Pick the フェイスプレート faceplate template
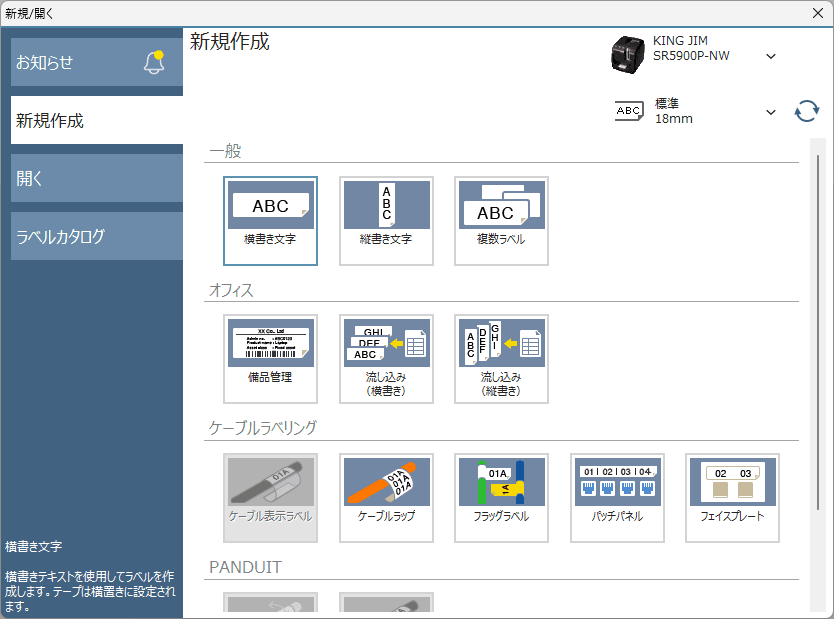The image size is (834, 619). tap(732, 498)
